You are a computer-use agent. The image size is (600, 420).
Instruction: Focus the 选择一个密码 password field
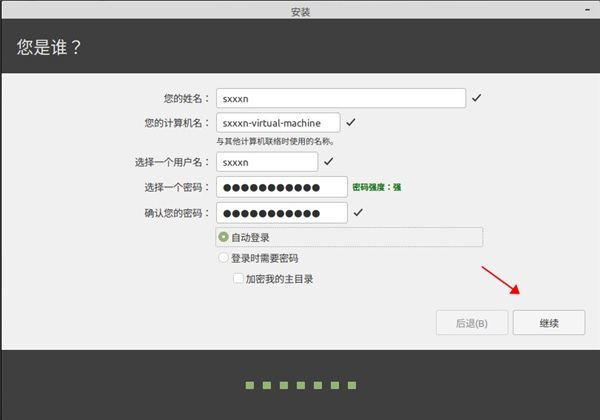pos(281,187)
